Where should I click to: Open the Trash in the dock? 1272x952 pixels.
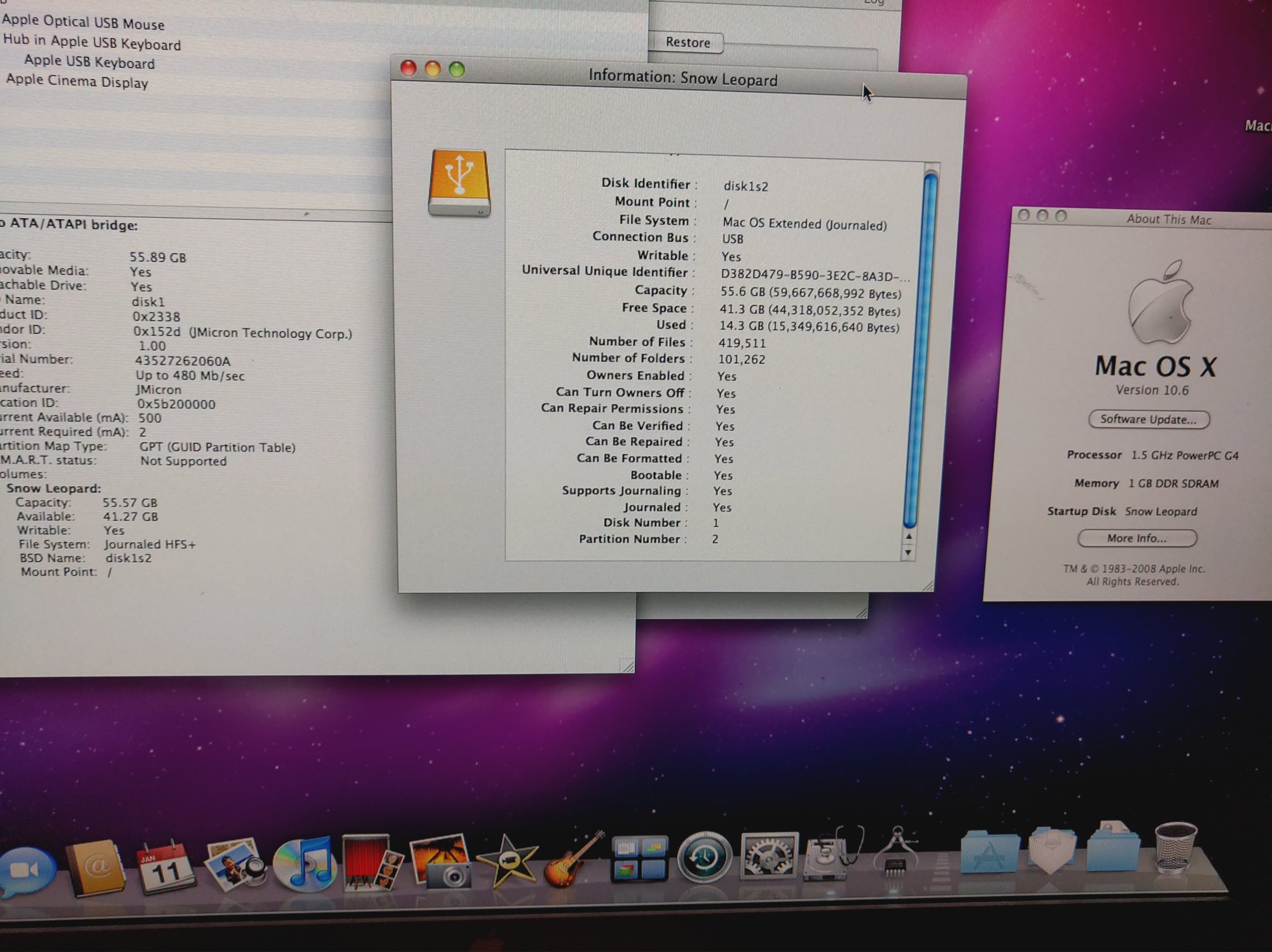point(1175,848)
